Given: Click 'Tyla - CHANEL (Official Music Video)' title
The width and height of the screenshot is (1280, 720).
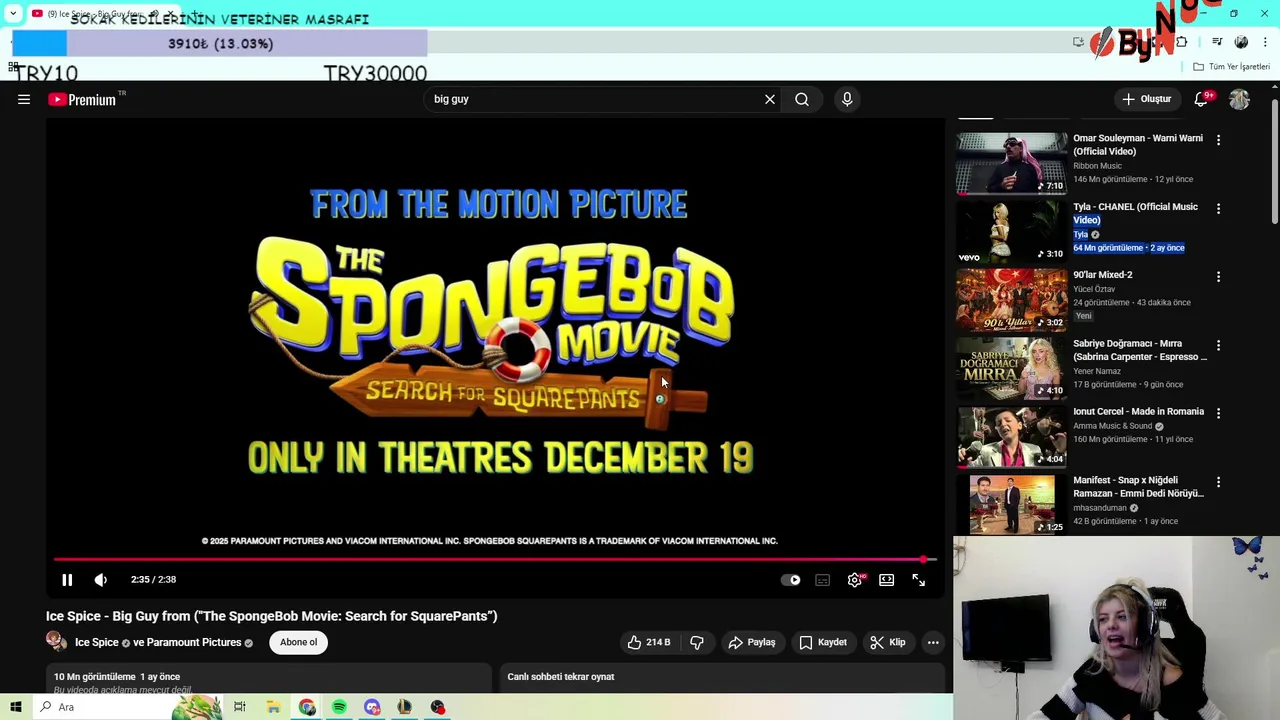Looking at the screenshot, I should point(1135,213).
